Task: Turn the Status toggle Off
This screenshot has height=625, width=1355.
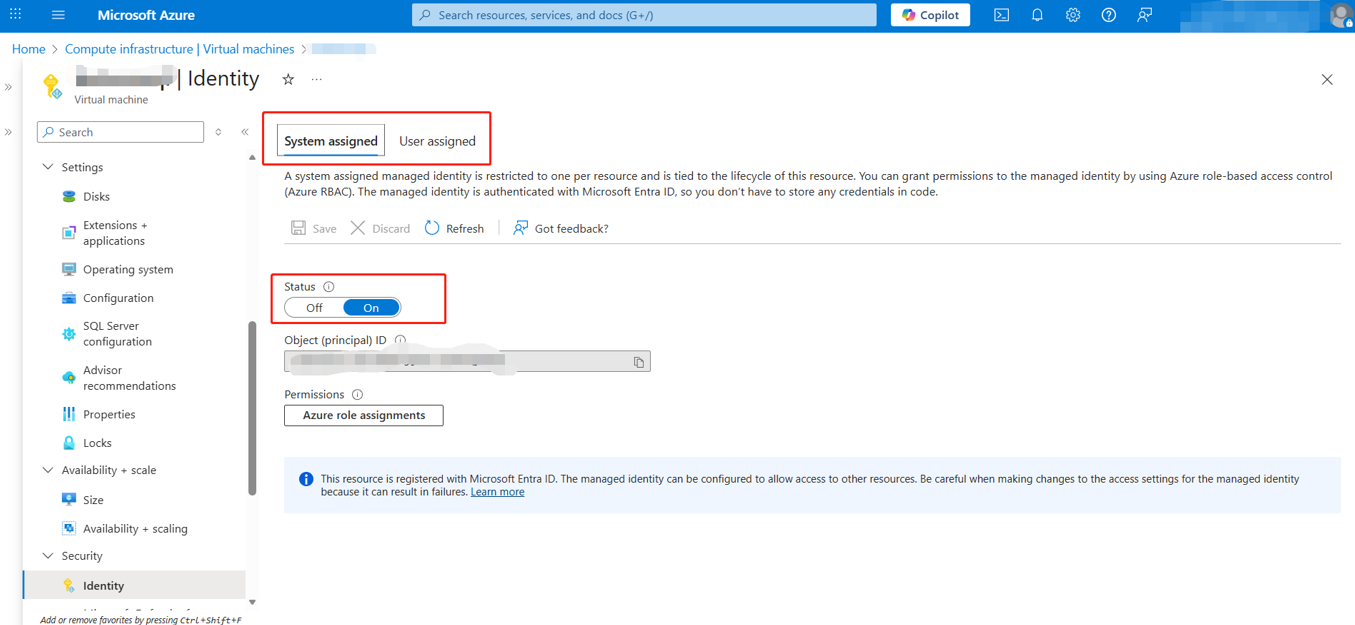Action: (x=314, y=308)
